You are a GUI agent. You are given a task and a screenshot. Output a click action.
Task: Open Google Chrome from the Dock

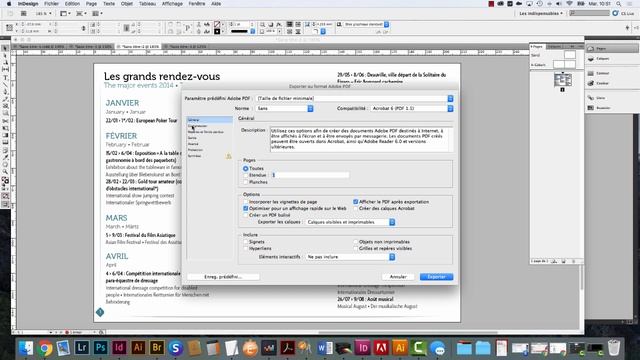coord(45,348)
